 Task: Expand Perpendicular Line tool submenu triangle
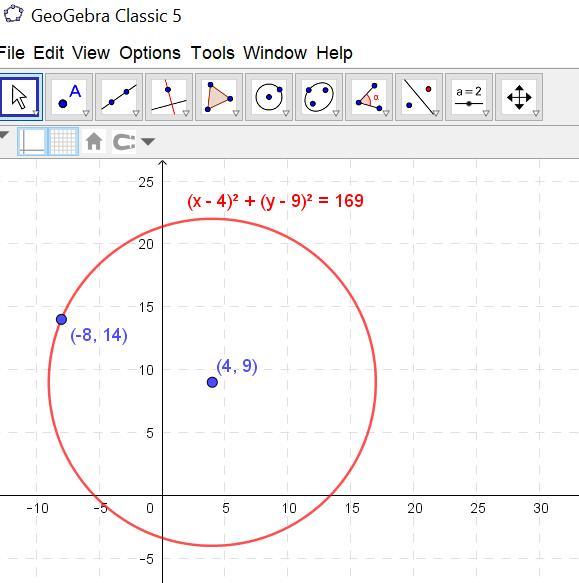186,113
